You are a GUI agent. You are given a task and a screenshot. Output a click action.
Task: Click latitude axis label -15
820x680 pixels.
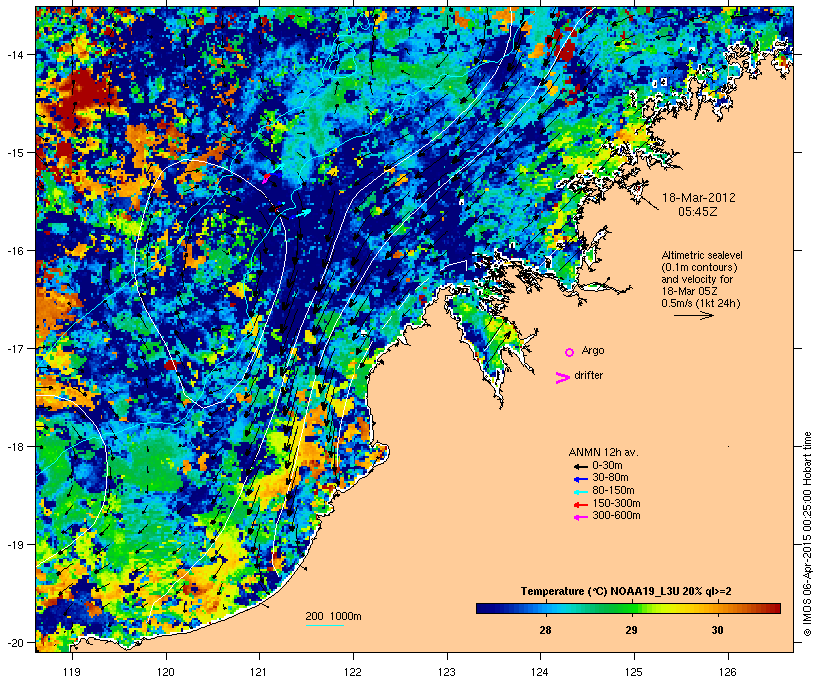click(14, 153)
